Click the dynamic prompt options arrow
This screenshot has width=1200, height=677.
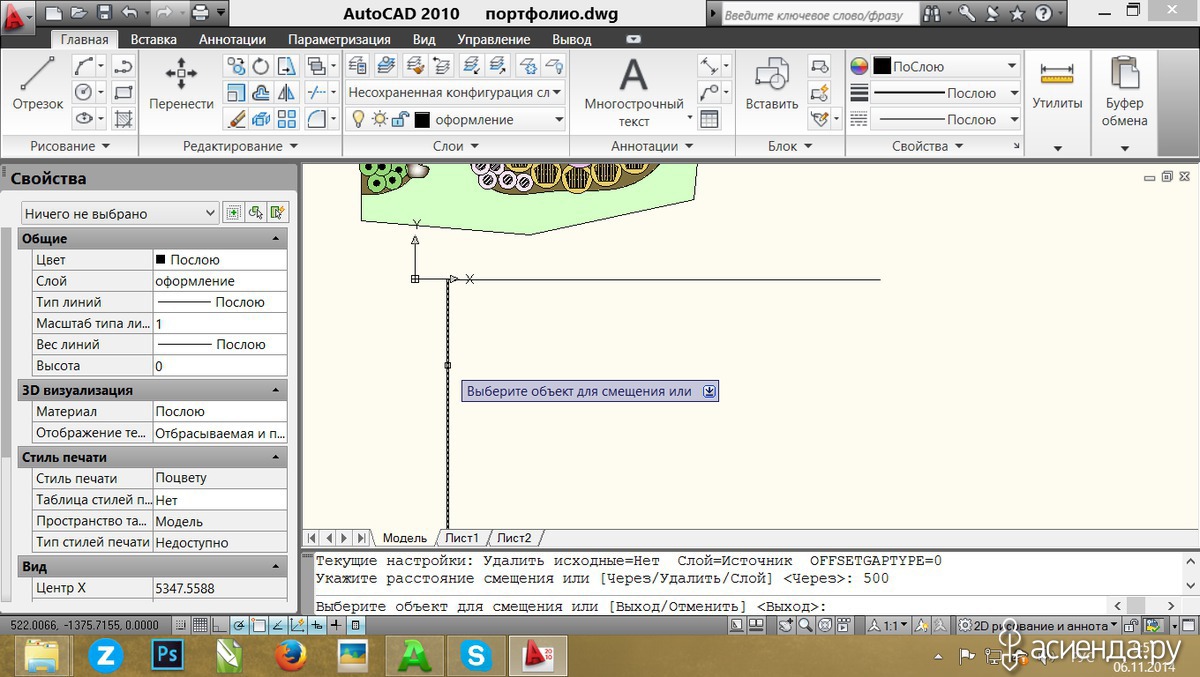click(x=709, y=391)
